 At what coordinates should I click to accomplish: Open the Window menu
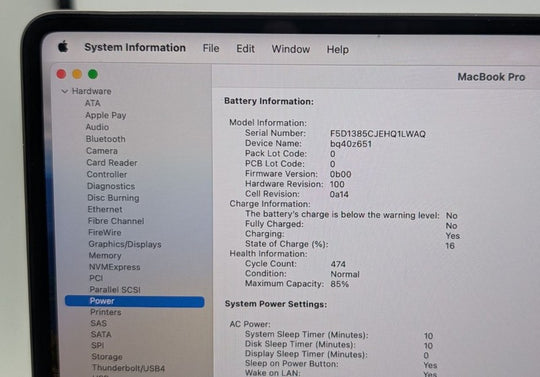click(x=291, y=49)
